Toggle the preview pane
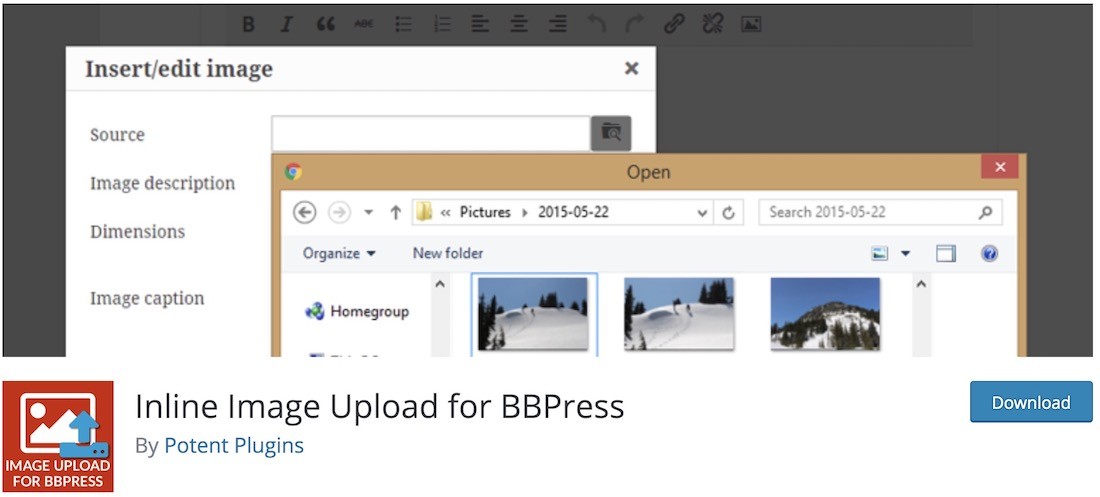The height and width of the screenshot is (497, 1100). (946, 253)
